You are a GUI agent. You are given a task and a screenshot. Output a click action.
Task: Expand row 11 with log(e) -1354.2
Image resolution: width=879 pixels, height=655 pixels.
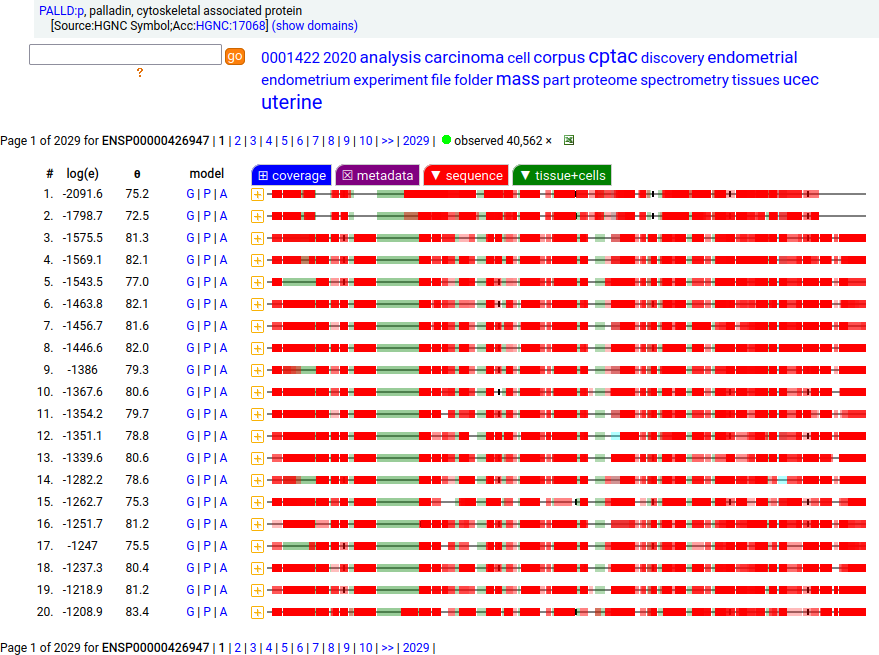(257, 414)
